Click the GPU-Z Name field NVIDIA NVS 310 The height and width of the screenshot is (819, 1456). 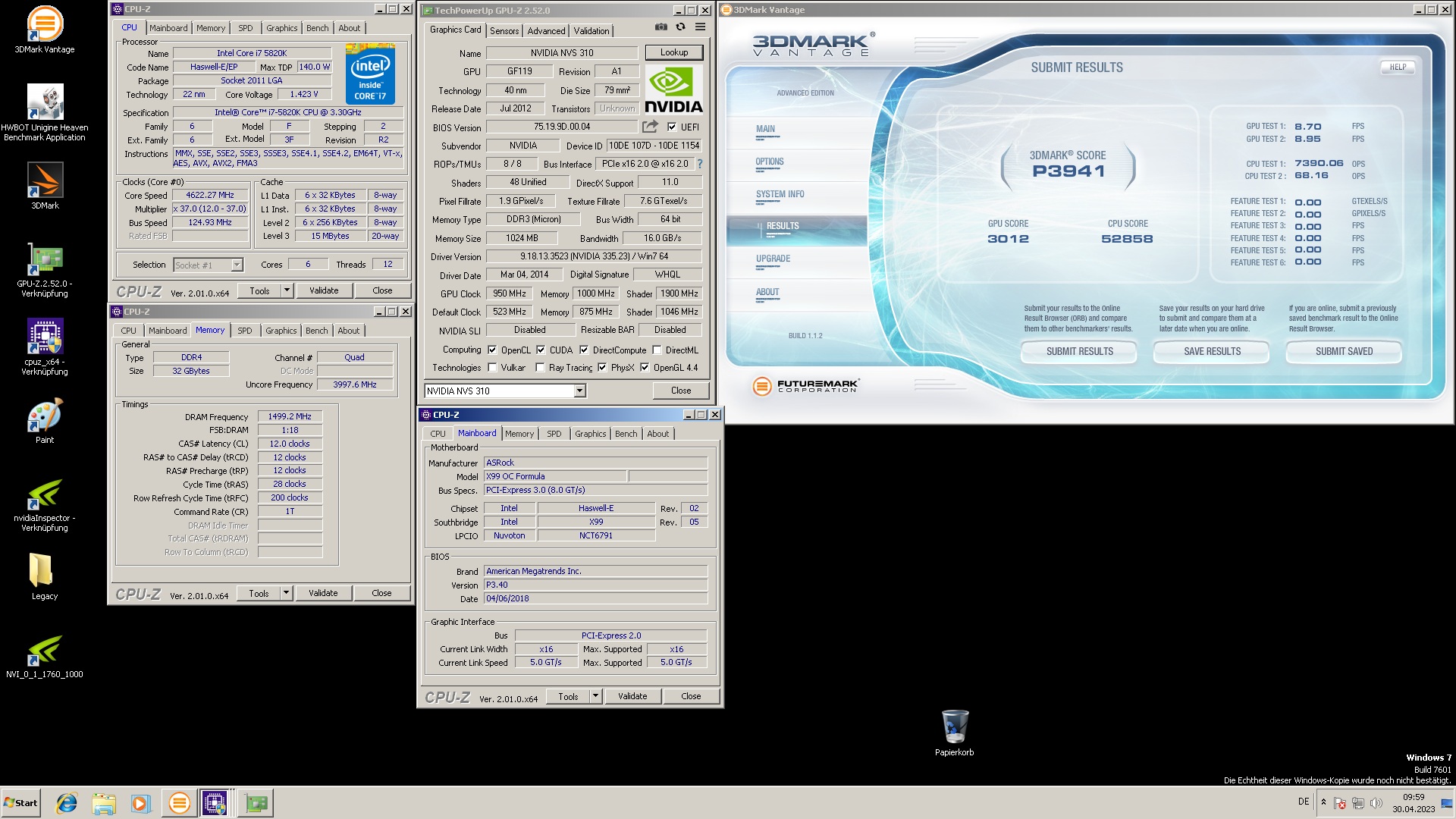(x=562, y=53)
